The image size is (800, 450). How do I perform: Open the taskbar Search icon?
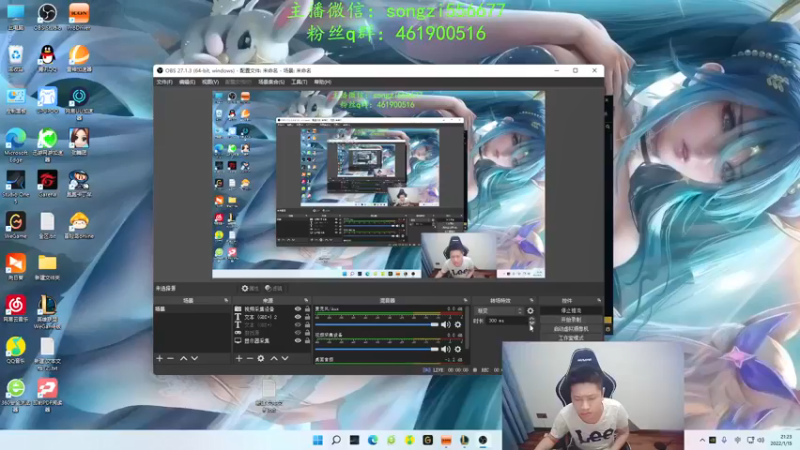(x=336, y=440)
